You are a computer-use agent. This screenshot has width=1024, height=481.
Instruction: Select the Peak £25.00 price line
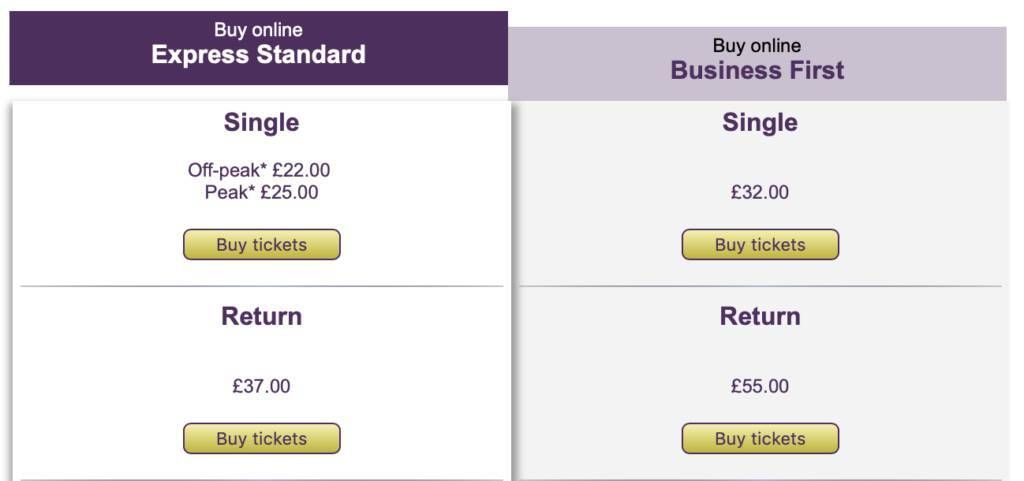point(261,193)
